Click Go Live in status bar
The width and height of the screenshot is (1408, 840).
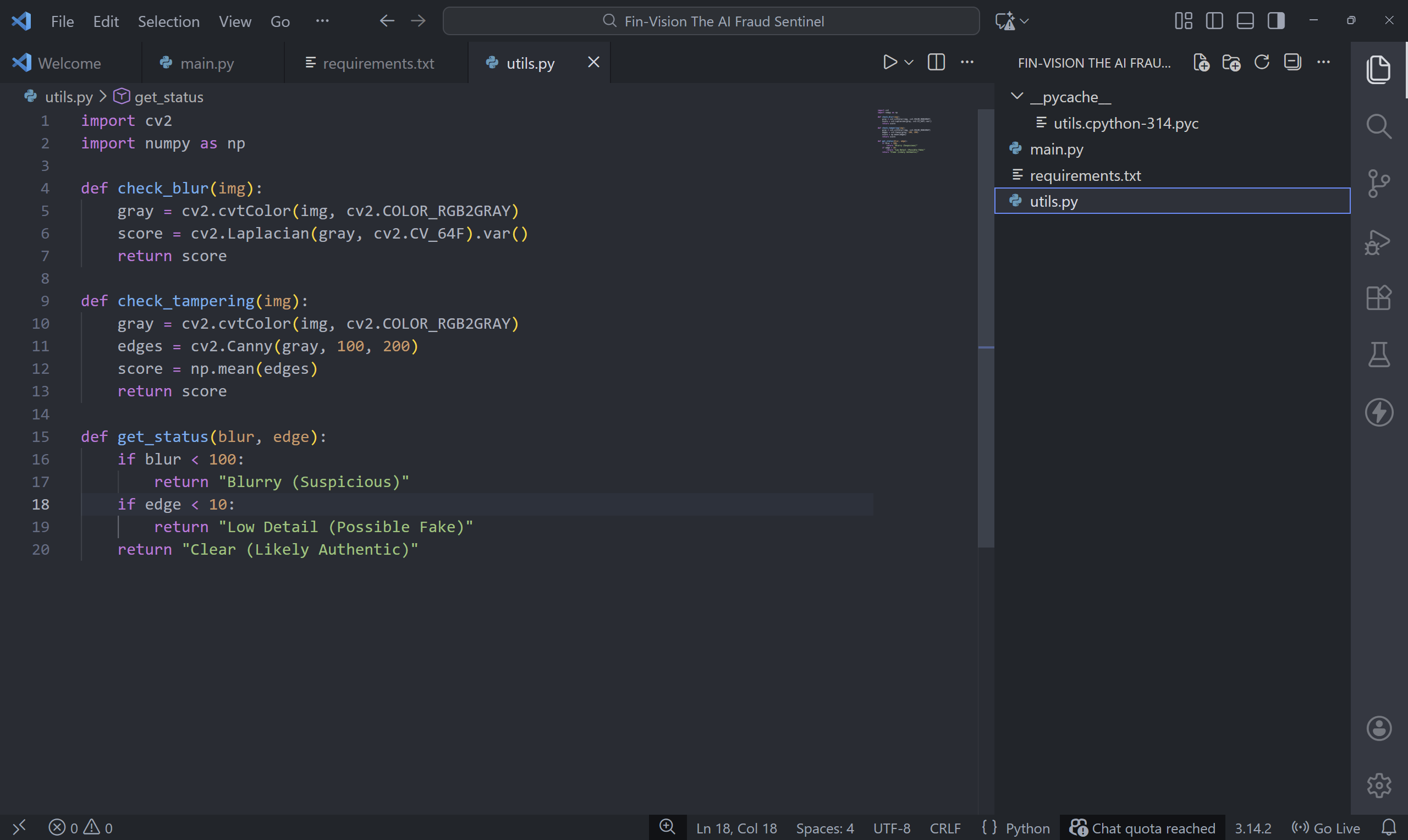click(1326, 828)
